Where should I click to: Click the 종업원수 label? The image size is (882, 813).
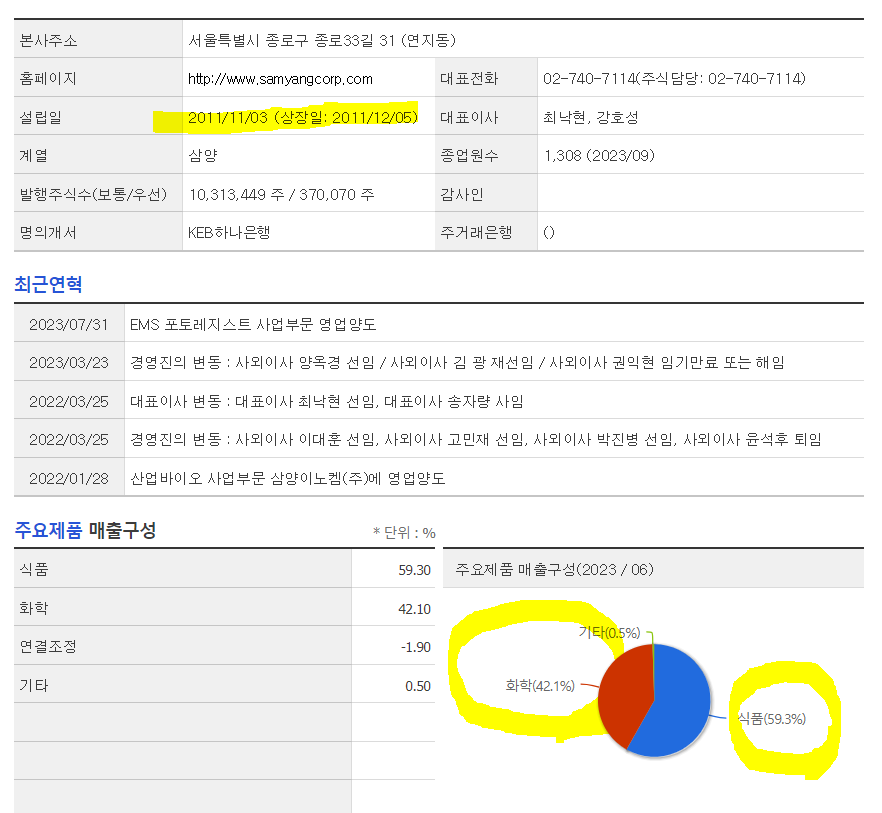[469, 156]
